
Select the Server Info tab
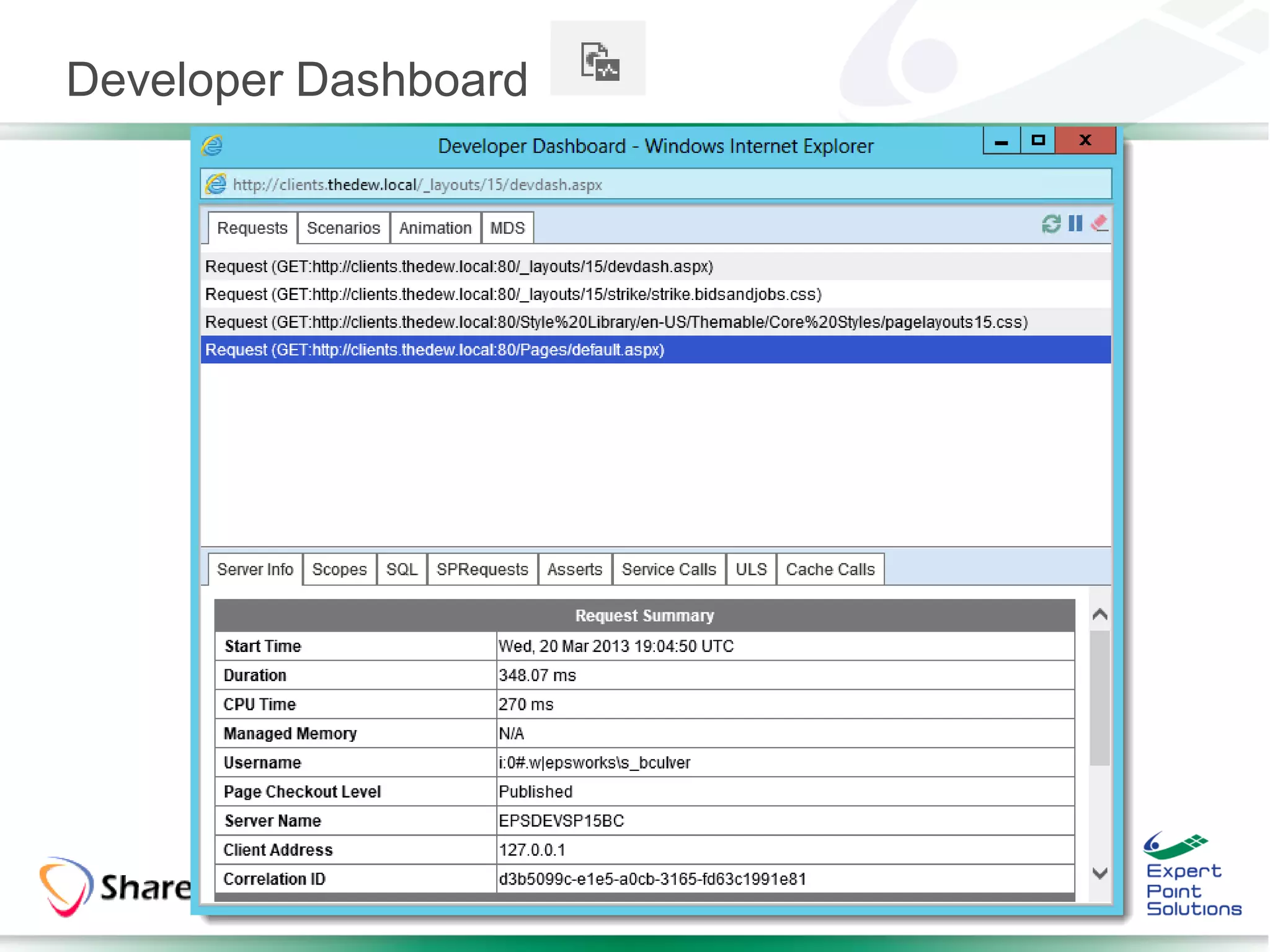tap(255, 570)
